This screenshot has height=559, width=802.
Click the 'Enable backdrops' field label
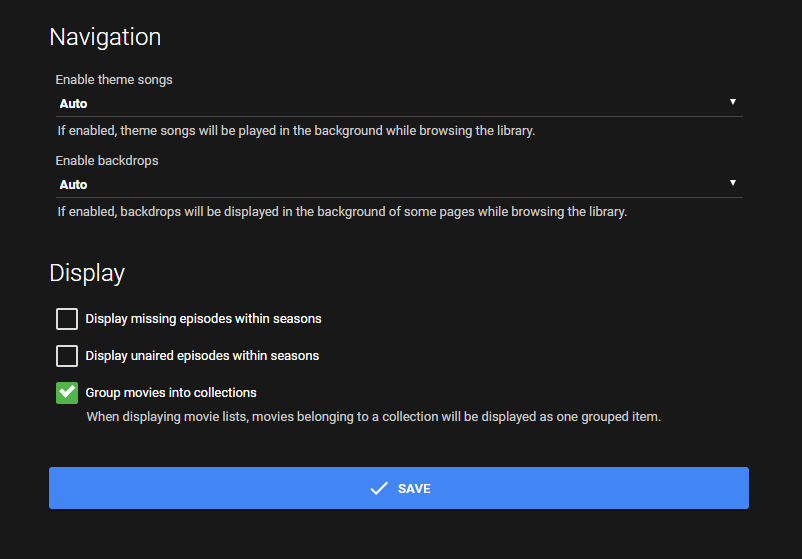coord(107,161)
